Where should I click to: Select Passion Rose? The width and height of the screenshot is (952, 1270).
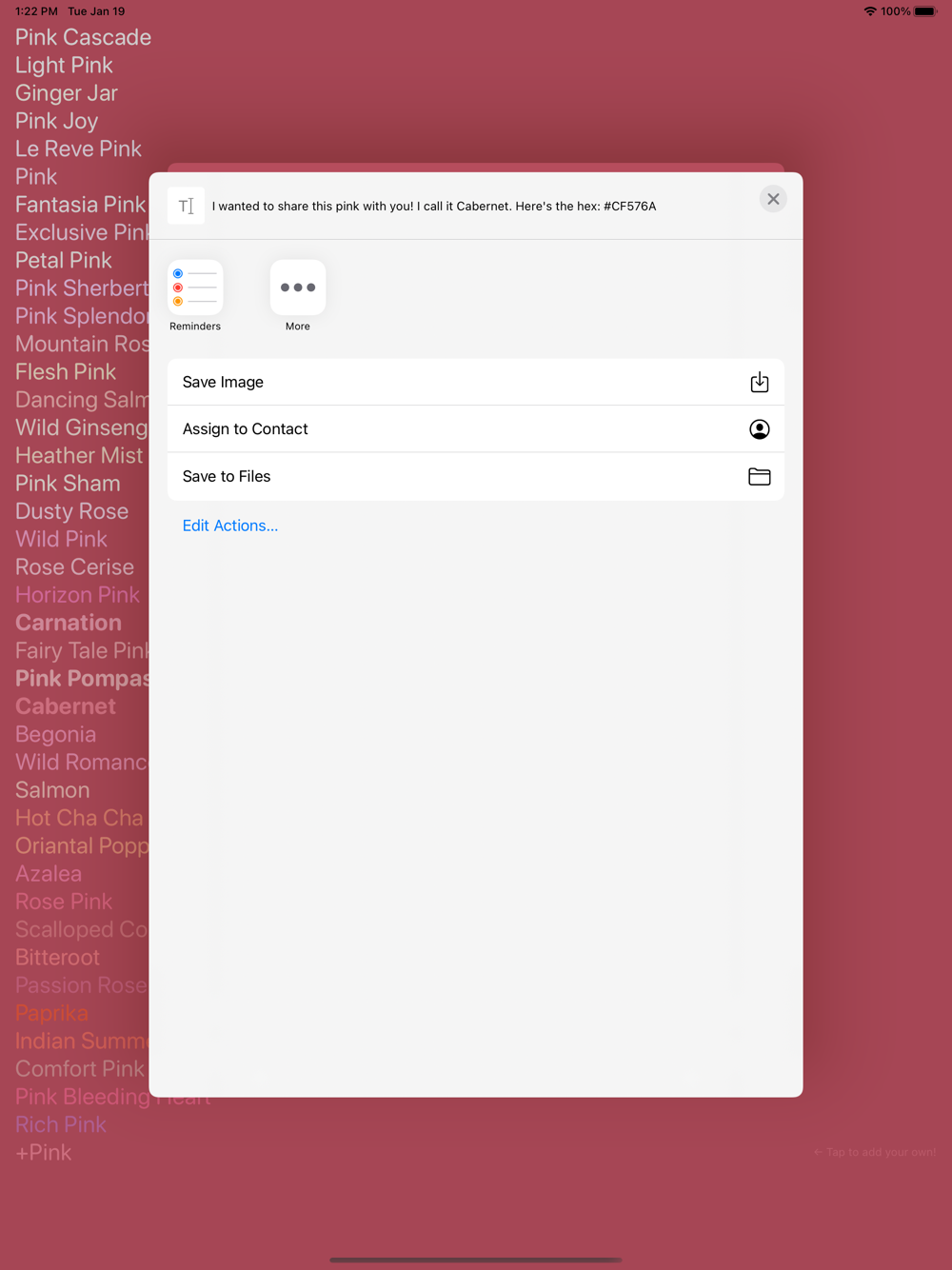[x=82, y=984]
